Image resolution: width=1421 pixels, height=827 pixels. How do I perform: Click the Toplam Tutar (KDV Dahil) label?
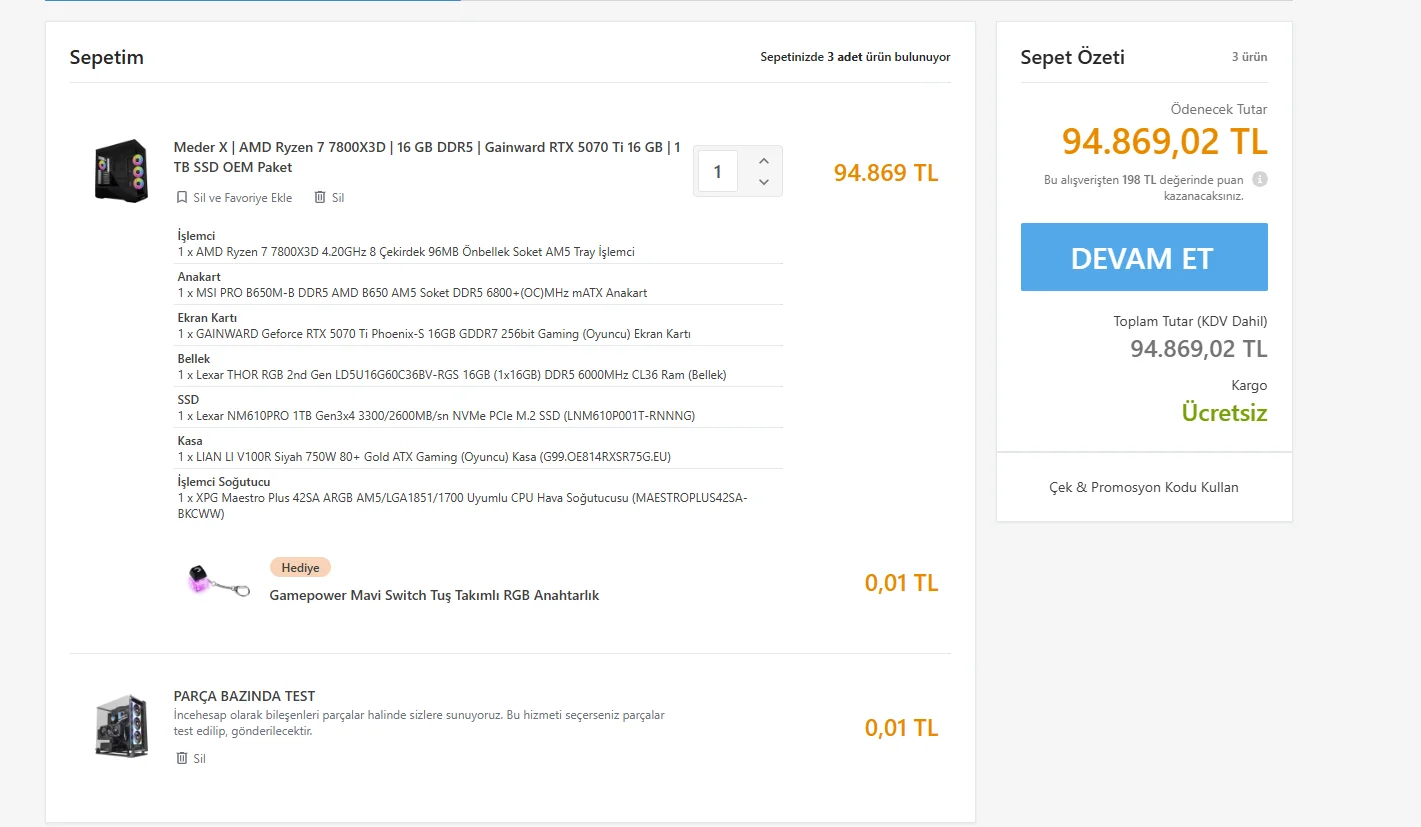(x=1190, y=321)
